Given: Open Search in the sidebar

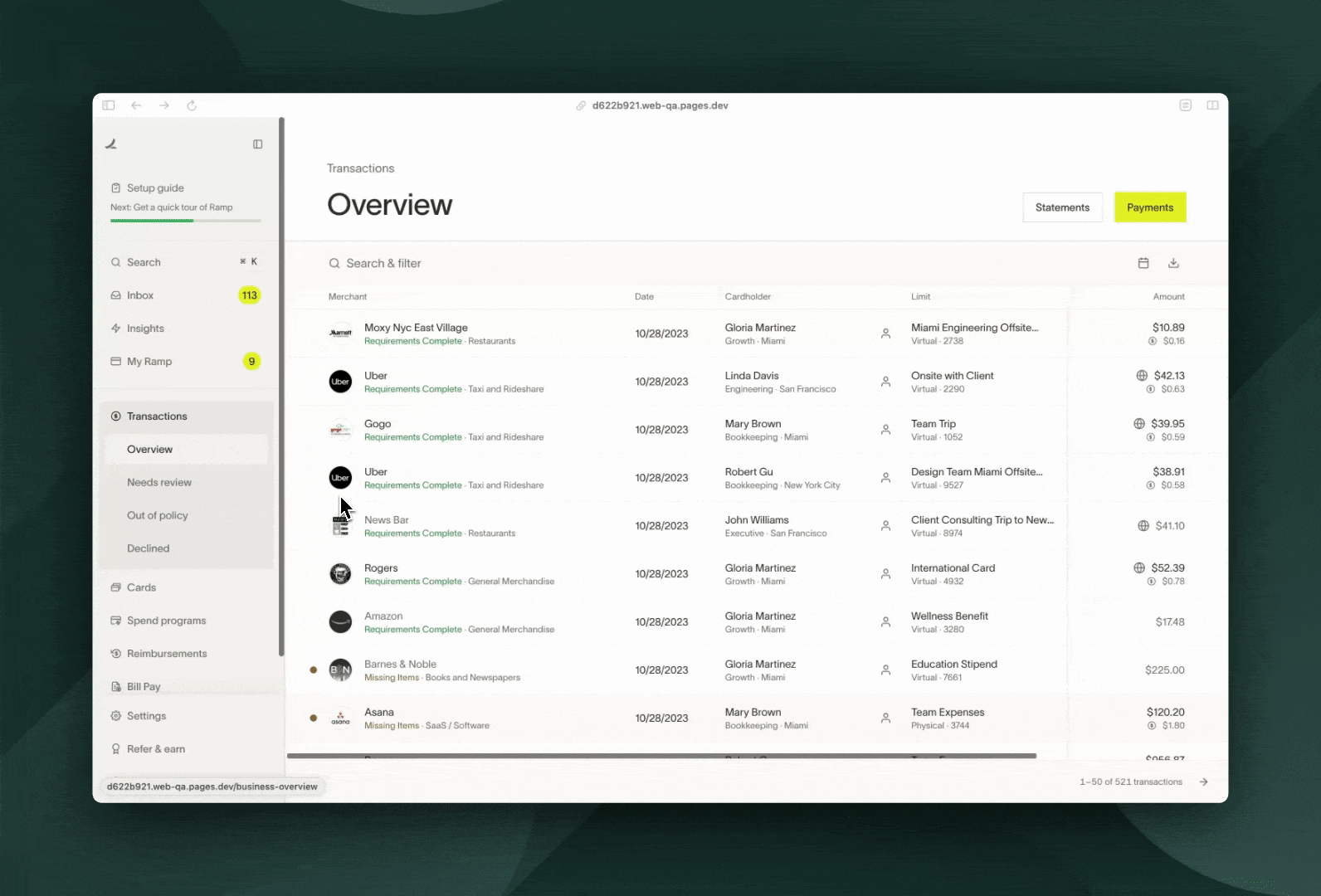Looking at the screenshot, I should click(x=185, y=262).
